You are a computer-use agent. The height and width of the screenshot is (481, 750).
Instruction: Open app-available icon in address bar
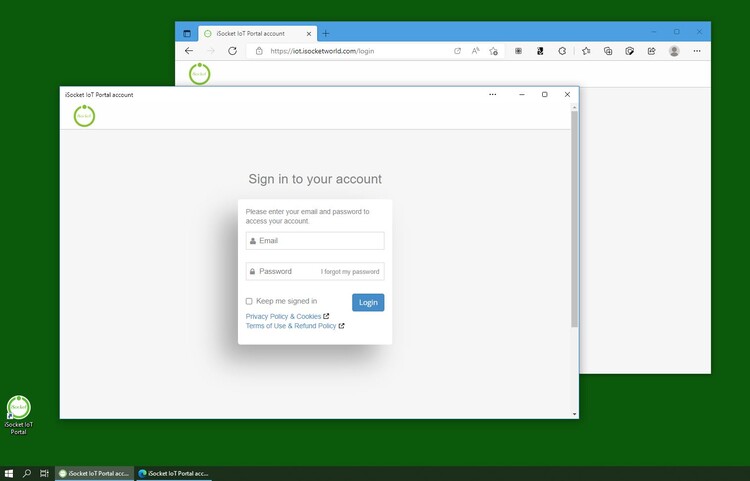point(457,51)
